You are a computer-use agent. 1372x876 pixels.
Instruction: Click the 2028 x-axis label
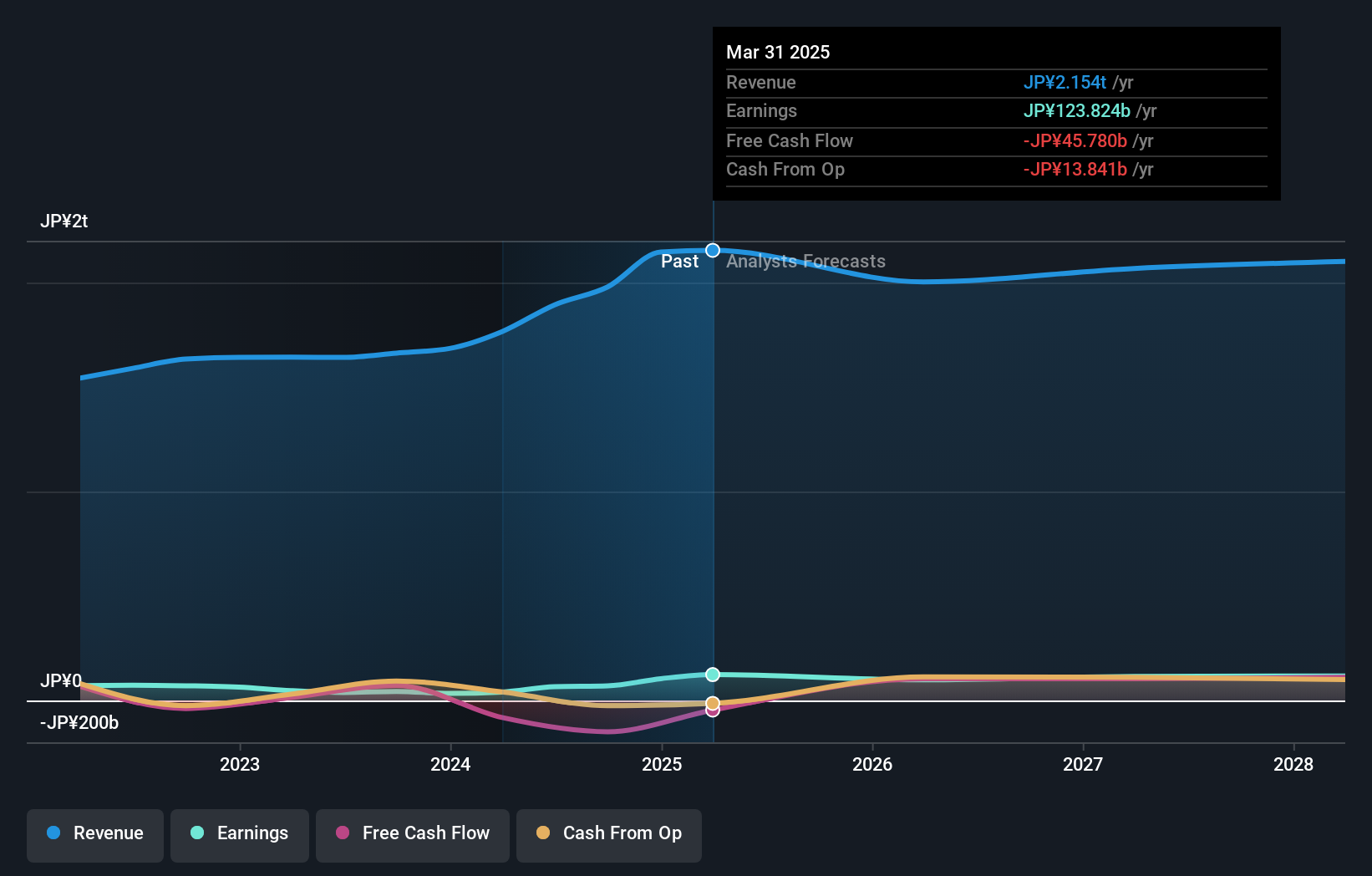[x=1293, y=764]
